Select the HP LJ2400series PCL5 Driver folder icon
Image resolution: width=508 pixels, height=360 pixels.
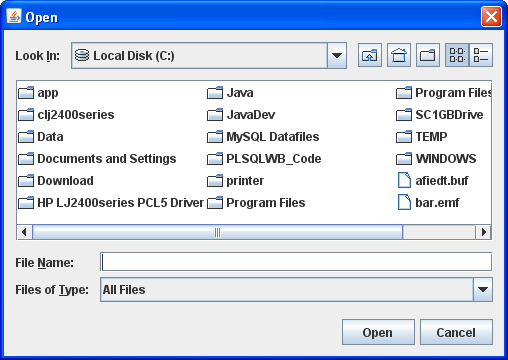(x=26, y=203)
